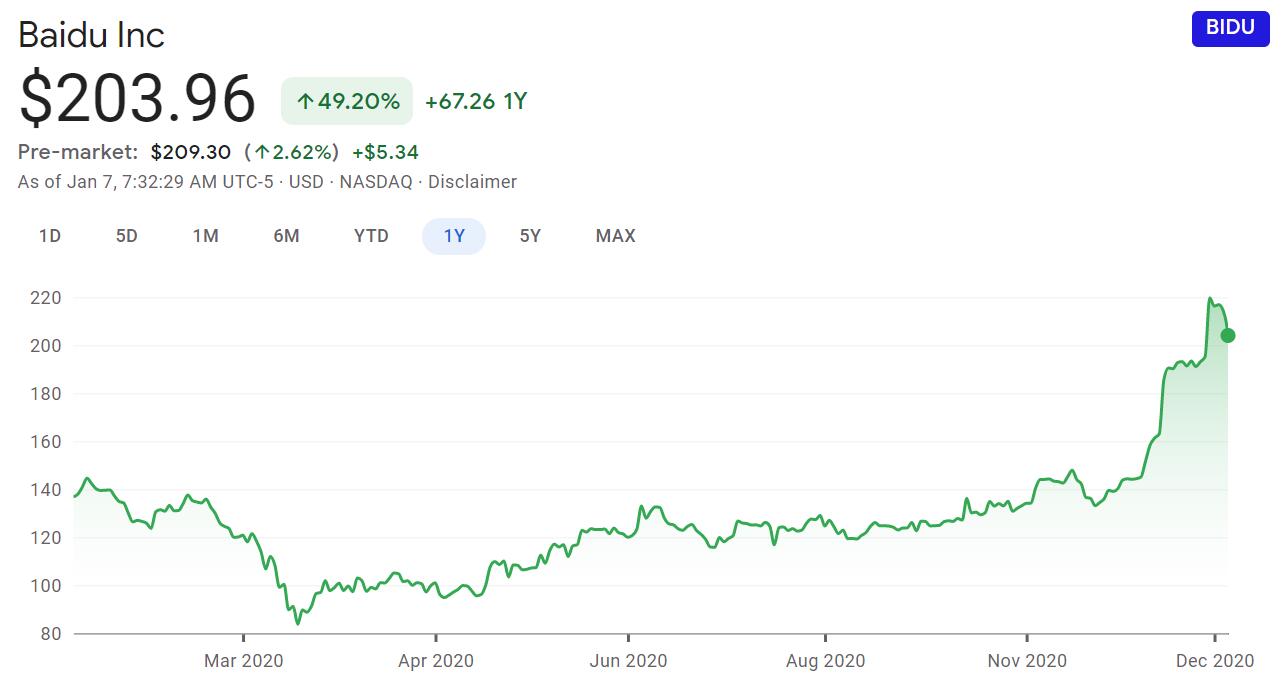Image resolution: width=1286 pixels, height=686 pixels.
Task: Select the 6M chart period
Action: pos(287,236)
